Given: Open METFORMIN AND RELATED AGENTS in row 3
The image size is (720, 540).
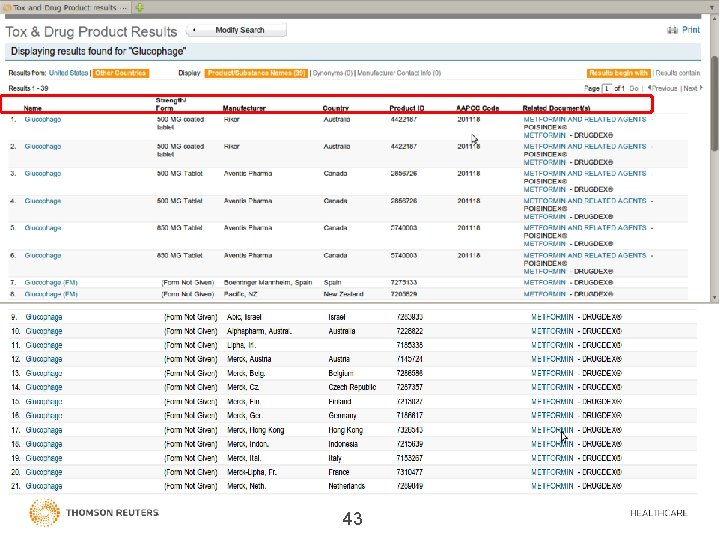Looking at the screenshot, I should pos(585,174).
